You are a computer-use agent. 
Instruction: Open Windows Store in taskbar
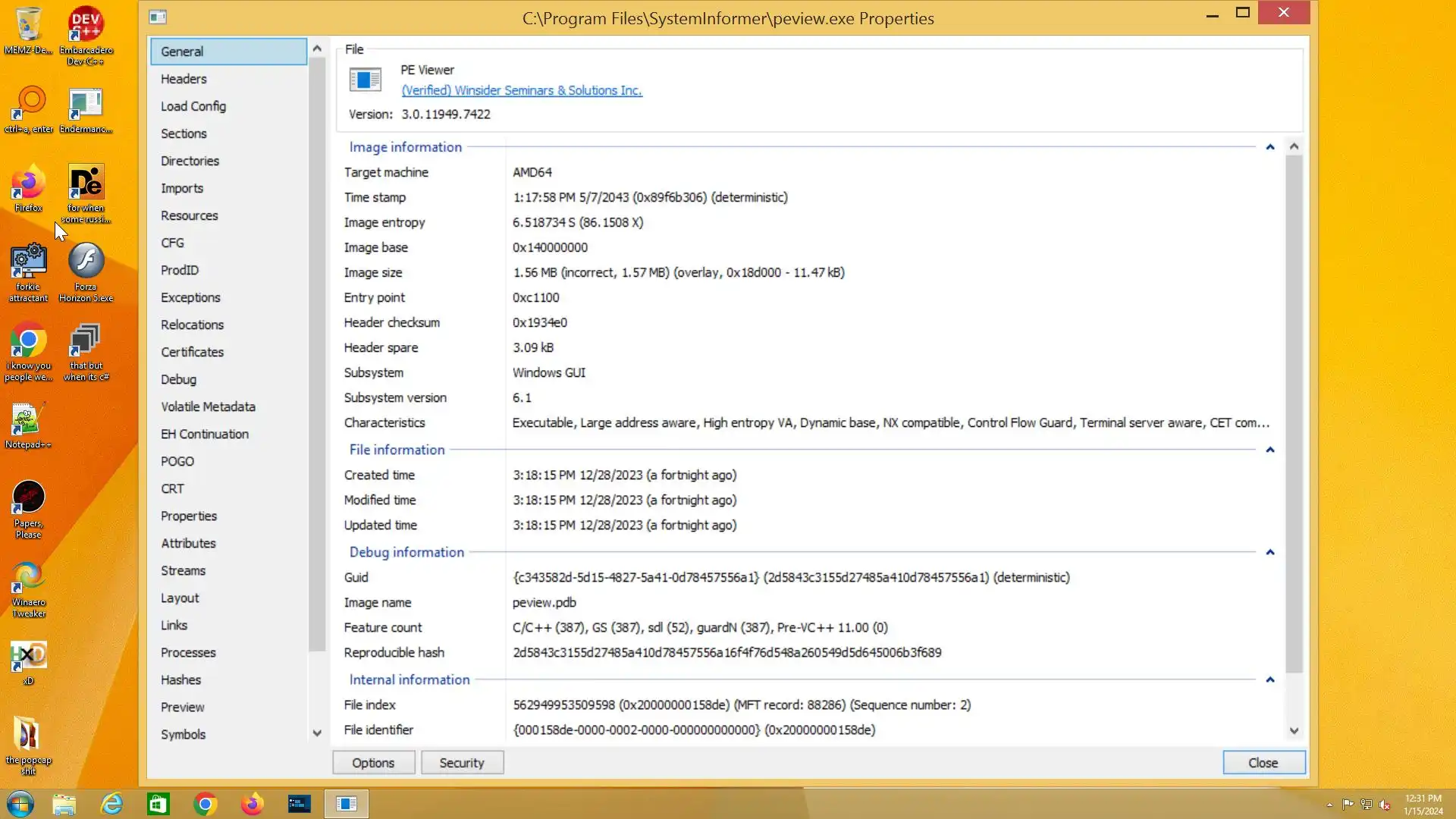click(158, 804)
